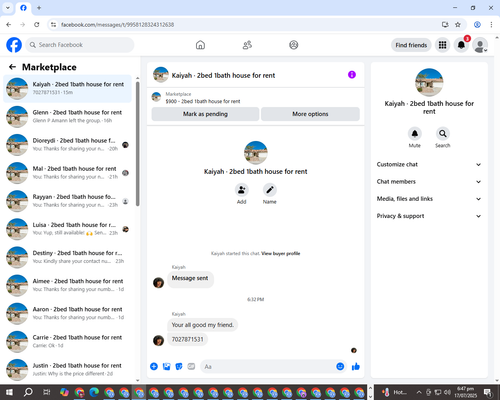Choose a GIF icon in composer
Screen dimensions: 500x400
pos(191,367)
